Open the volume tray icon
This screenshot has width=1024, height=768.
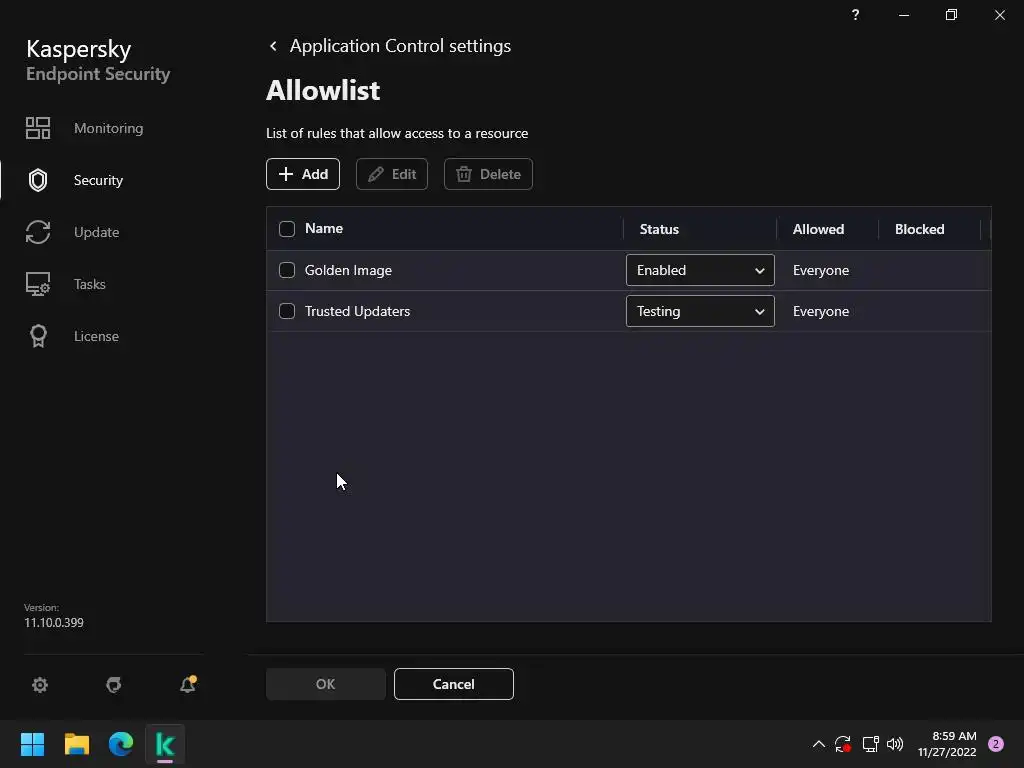coord(895,744)
